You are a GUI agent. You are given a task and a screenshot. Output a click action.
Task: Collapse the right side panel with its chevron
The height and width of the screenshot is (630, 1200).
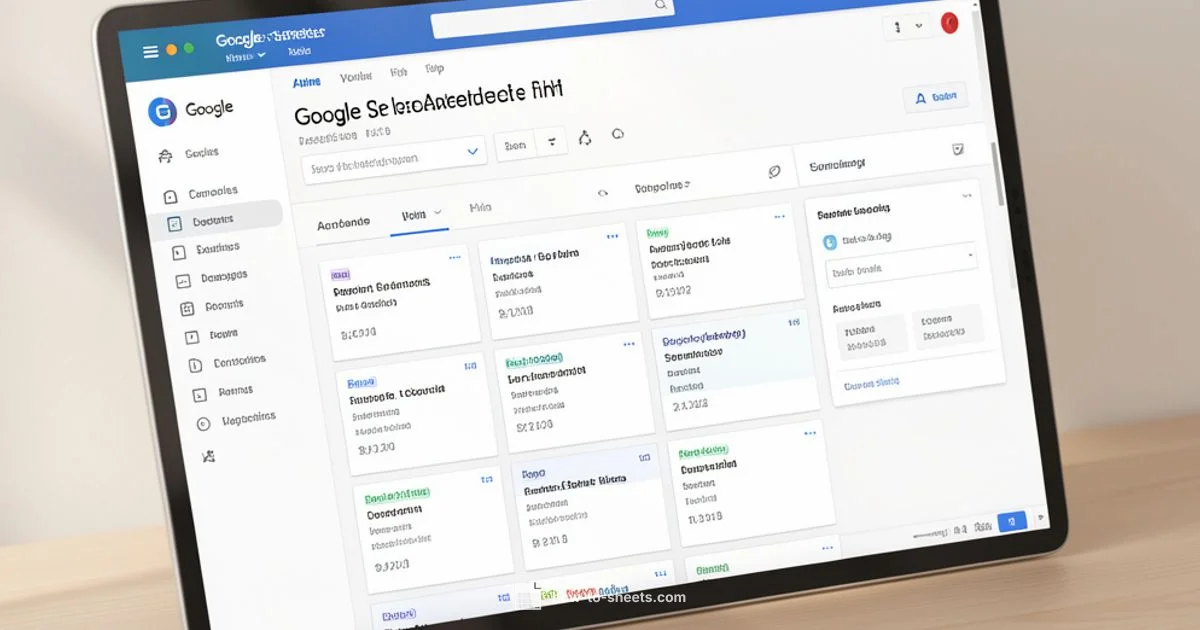click(x=966, y=196)
